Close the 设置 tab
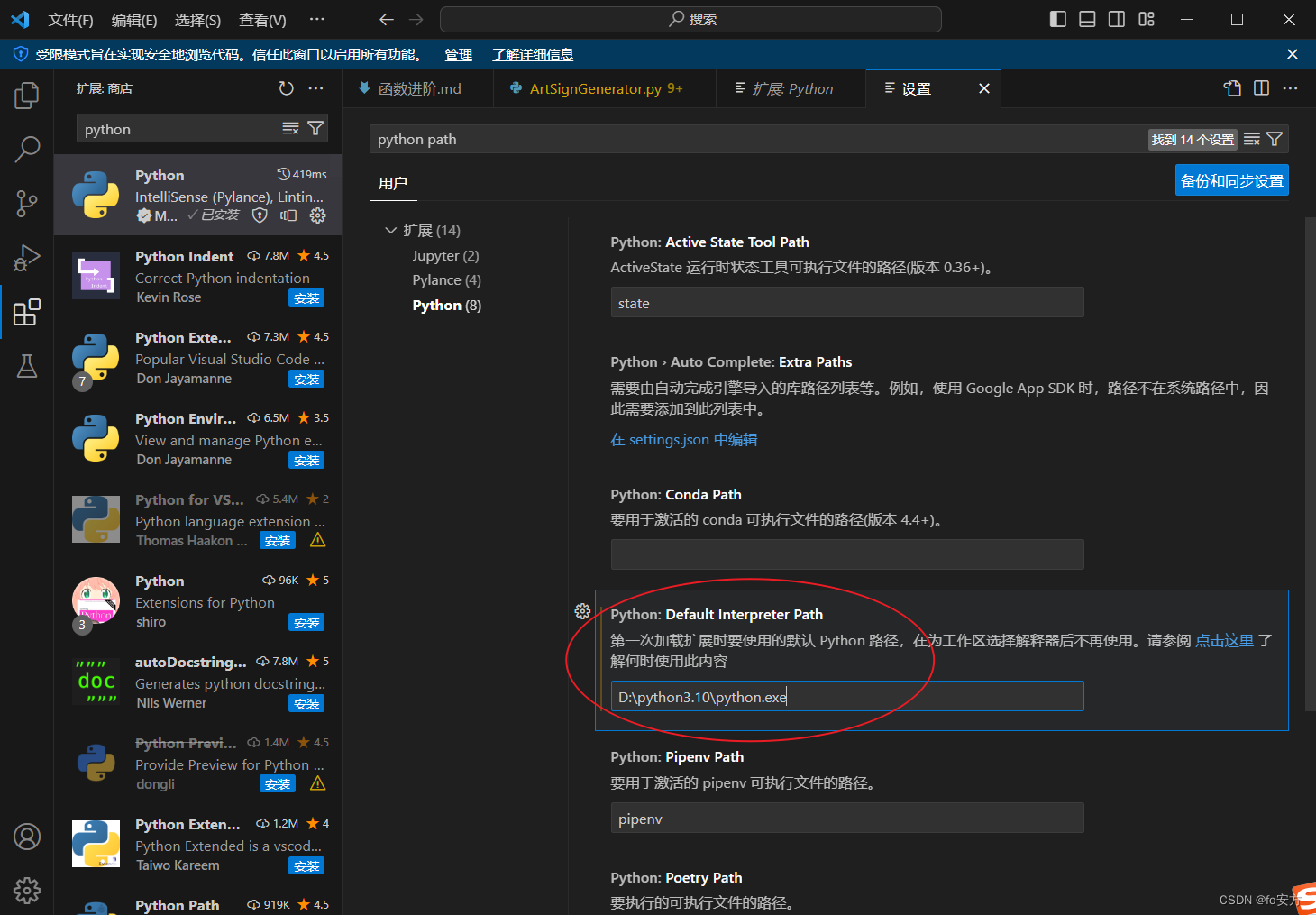Viewport: 1316px width, 915px height. [984, 88]
